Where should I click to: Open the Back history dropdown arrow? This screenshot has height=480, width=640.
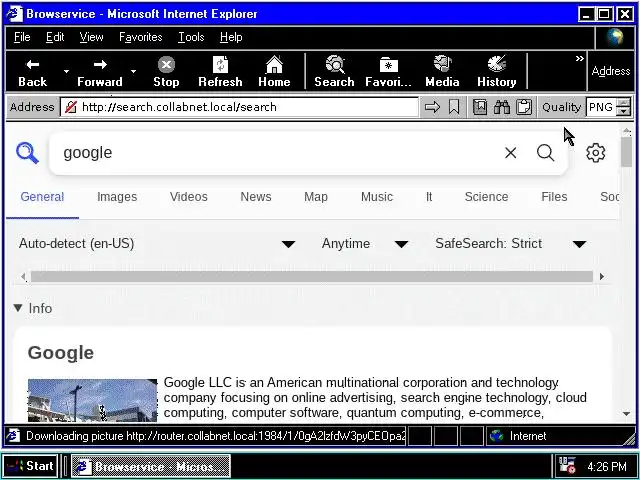click(66, 71)
